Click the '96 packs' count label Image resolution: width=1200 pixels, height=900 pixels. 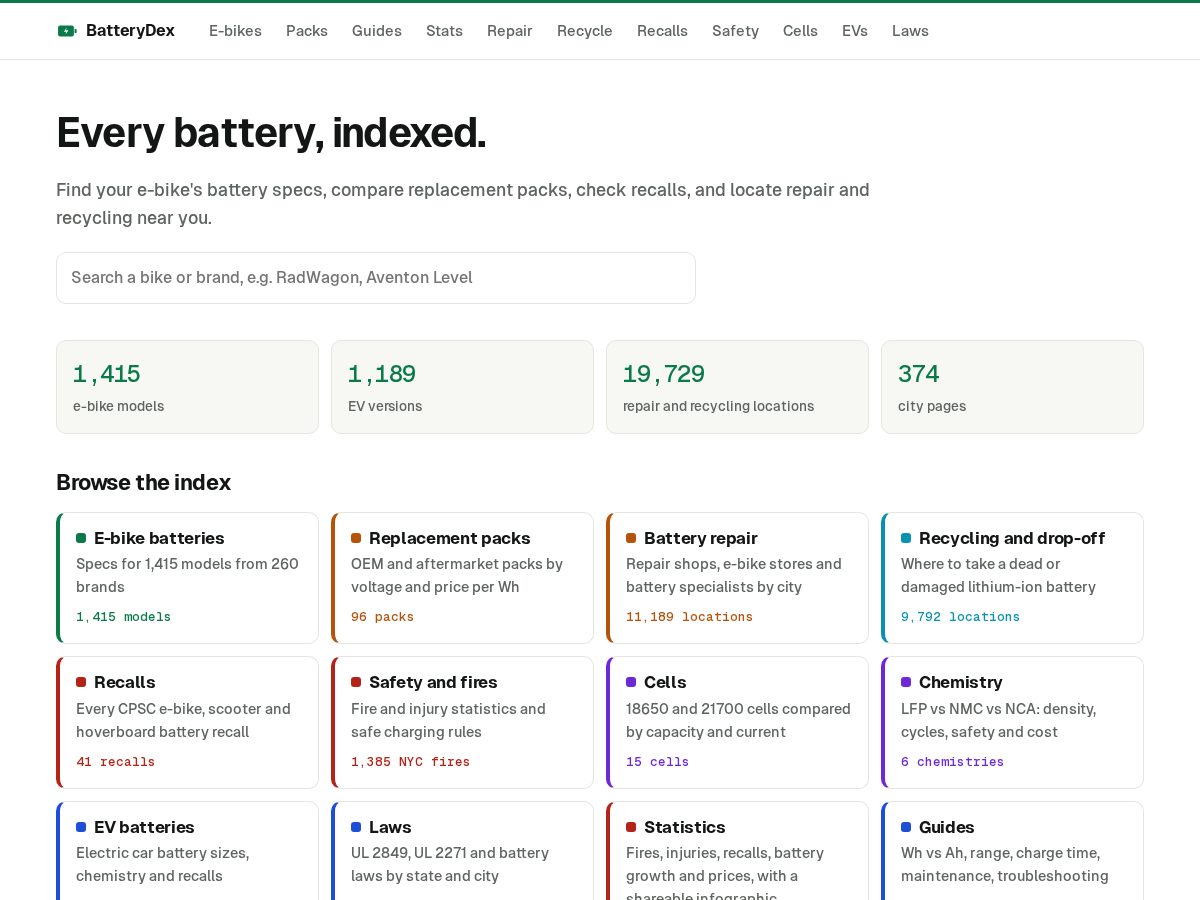[382, 617]
